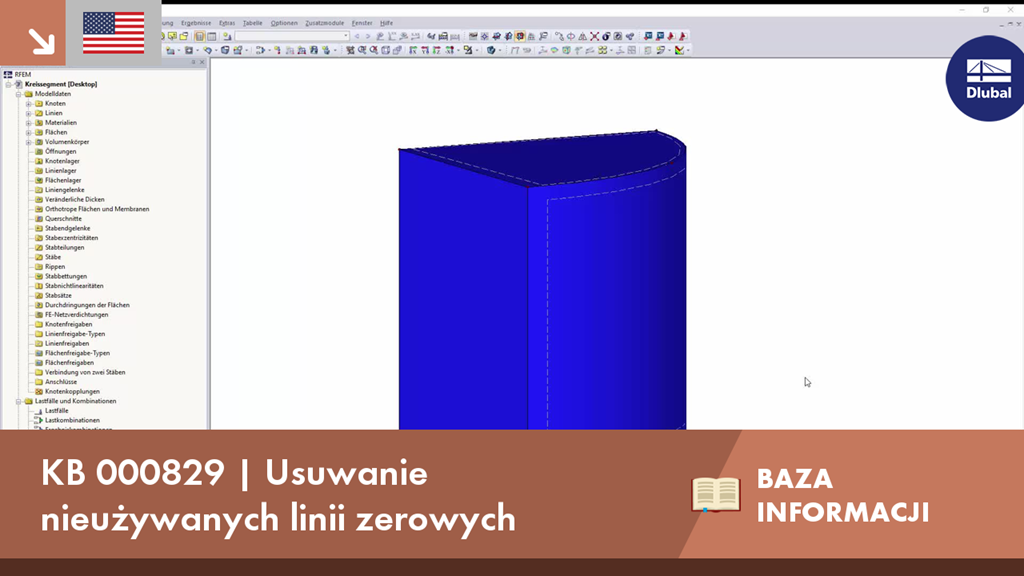Viewport: 1024px width, 576px height.
Task: Open the Ergebnisse menu
Action: [x=196, y=23]
